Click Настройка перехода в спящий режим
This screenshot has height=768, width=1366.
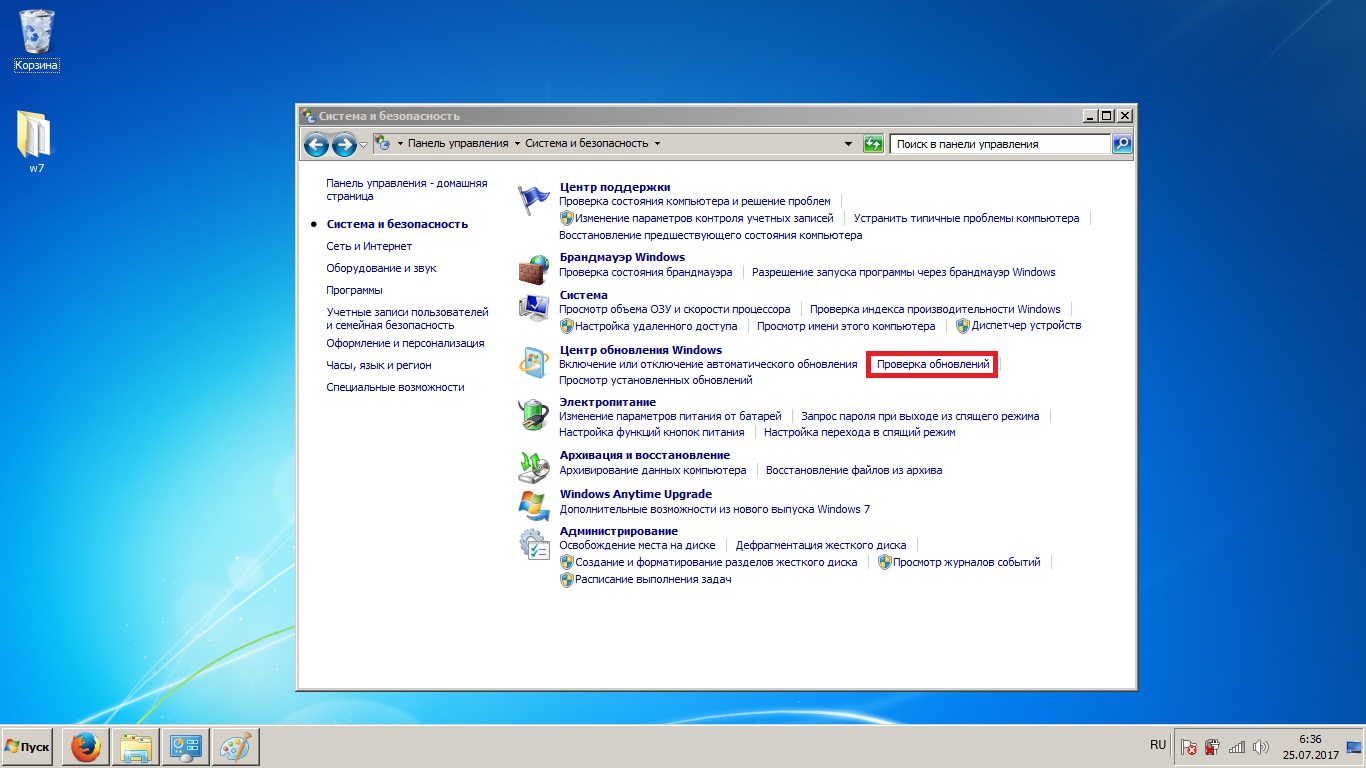[860, 432]
